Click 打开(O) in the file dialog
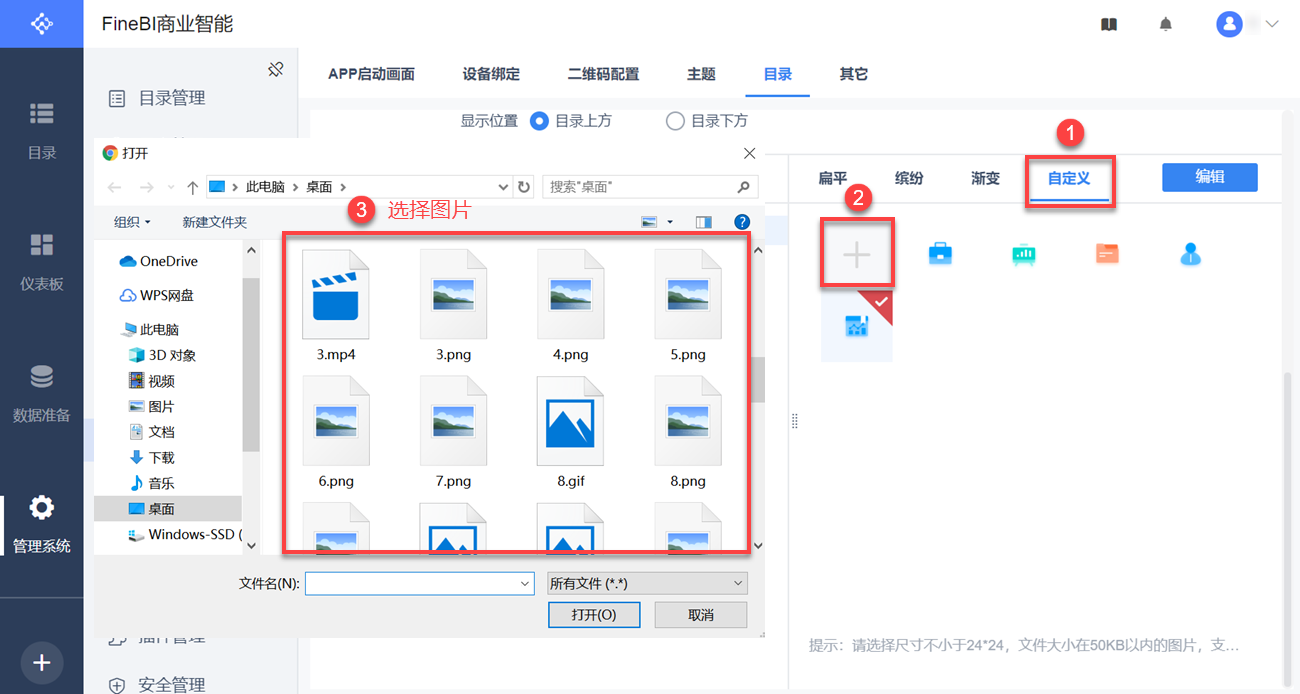The image size is (1300, 694). (x=594, y=614)
